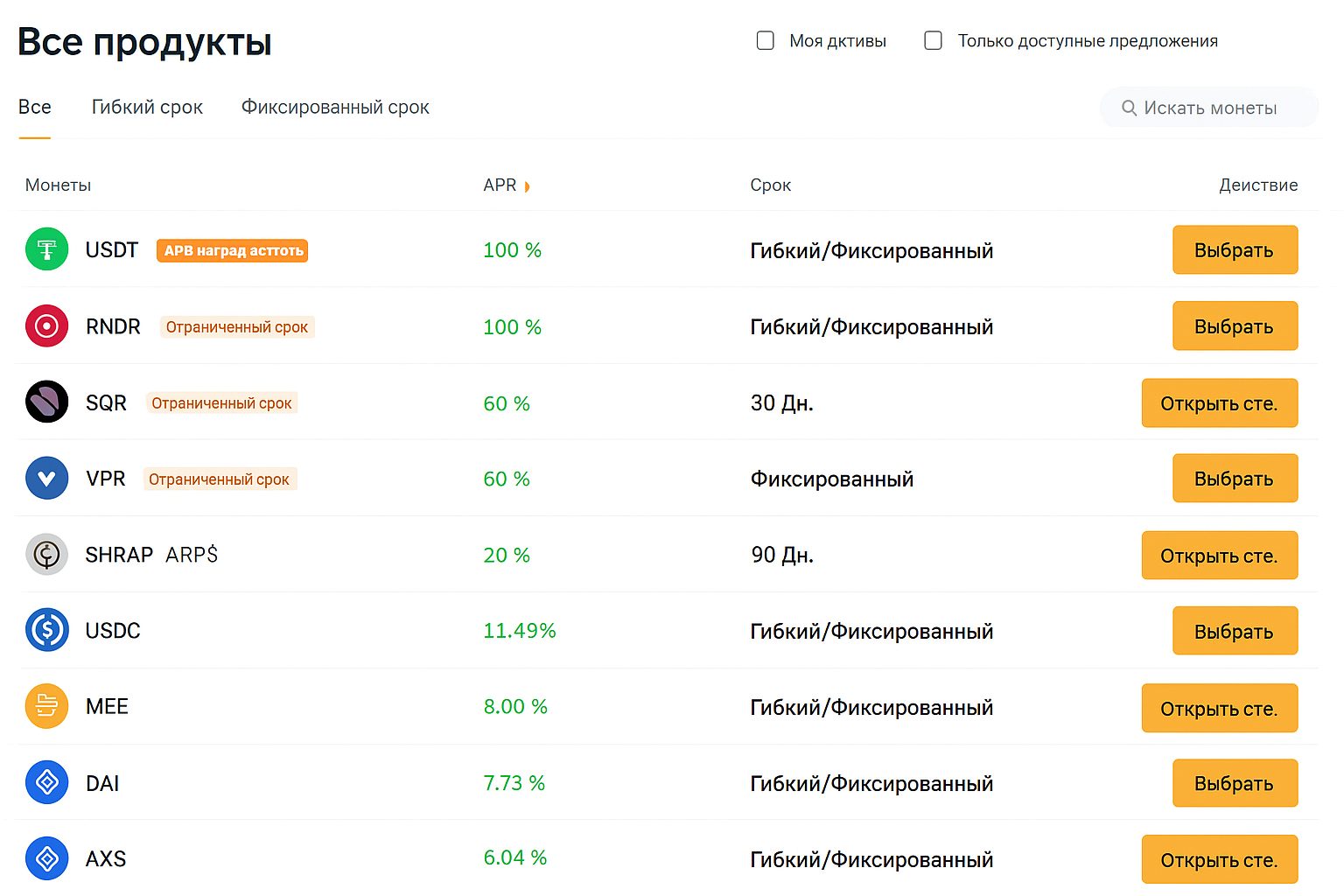Click the RNDR coin icon
This screenshot has width=1344, height=896.
(x=47, y=326)
